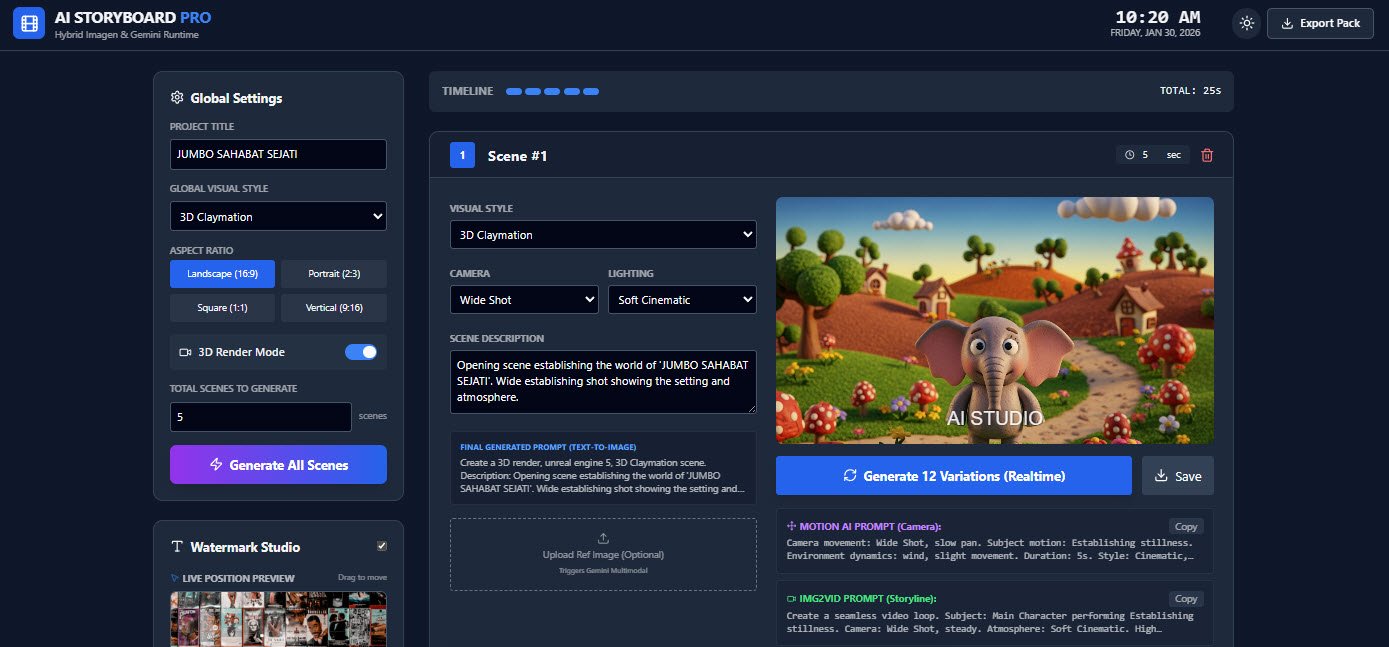The height and width of the screenshot is (647, 1389).
Task: Click the Scene #1 number badge
Action: pyautogui.click(x=462, y=155)
